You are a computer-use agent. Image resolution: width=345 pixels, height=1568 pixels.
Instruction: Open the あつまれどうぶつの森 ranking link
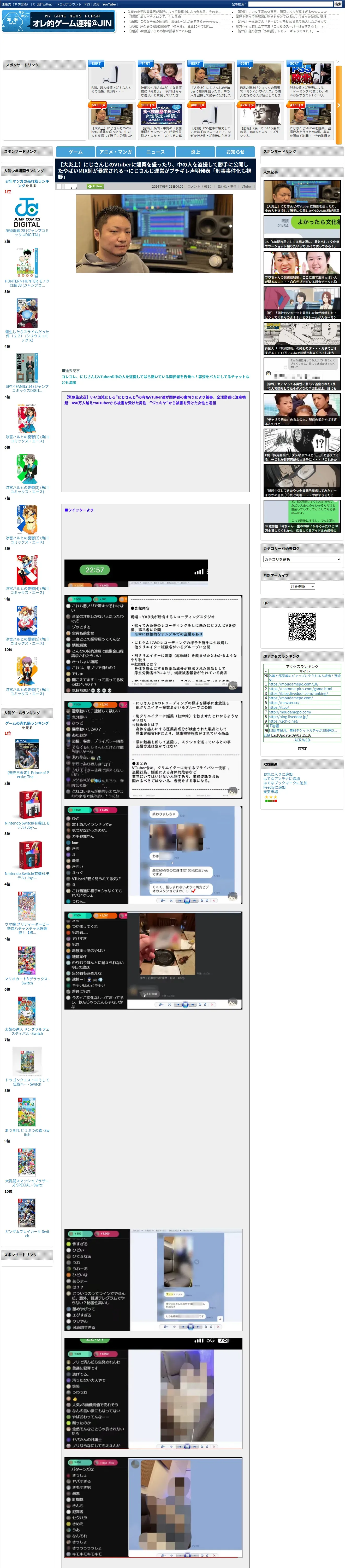[27, 1132]
